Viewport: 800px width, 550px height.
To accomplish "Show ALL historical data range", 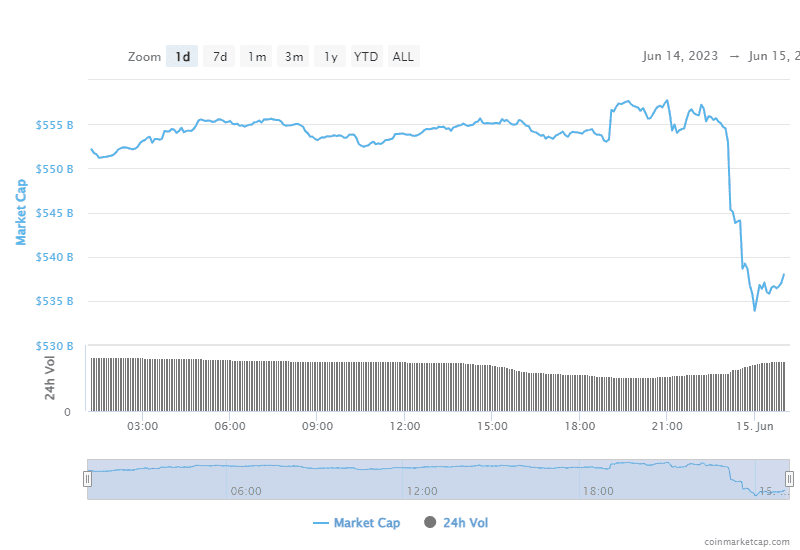I will click(x=403, y=57).
